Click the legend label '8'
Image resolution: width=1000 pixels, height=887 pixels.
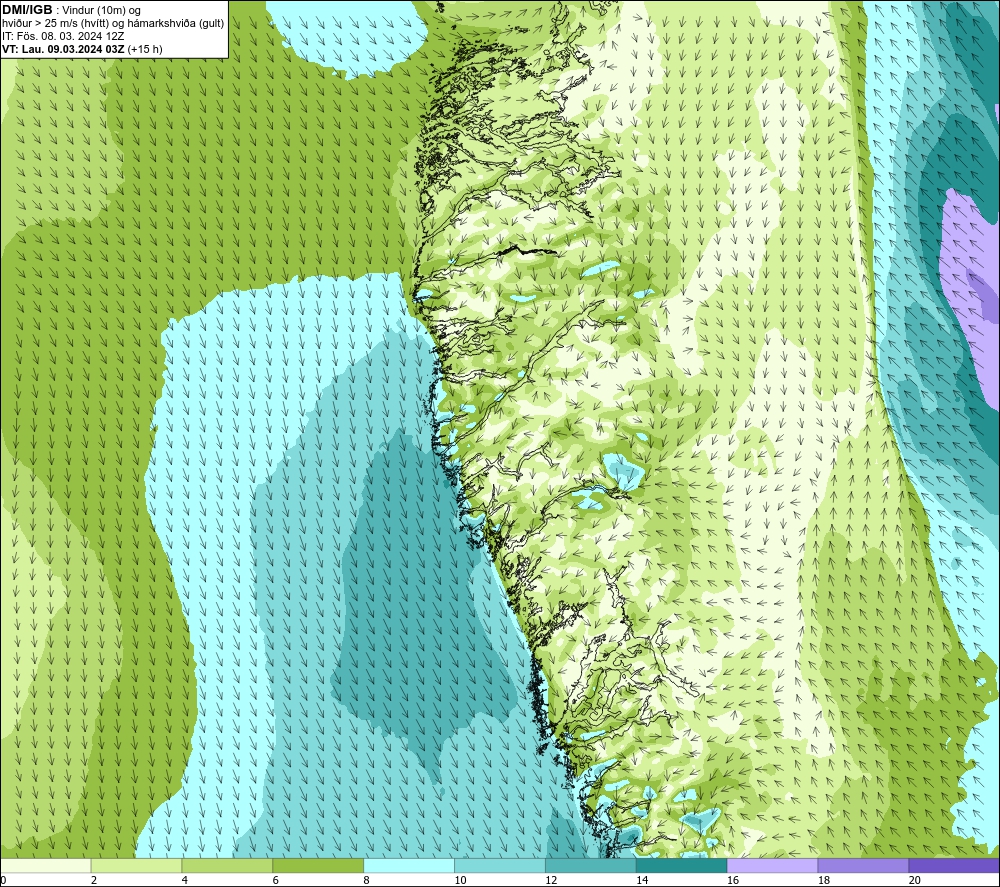tap(366, 880)
